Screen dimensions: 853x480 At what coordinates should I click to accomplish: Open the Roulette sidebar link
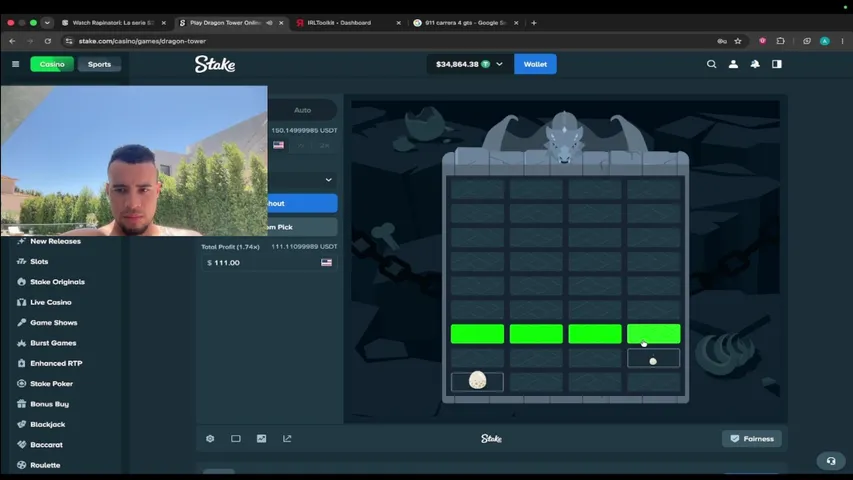(x=45, y=465)
